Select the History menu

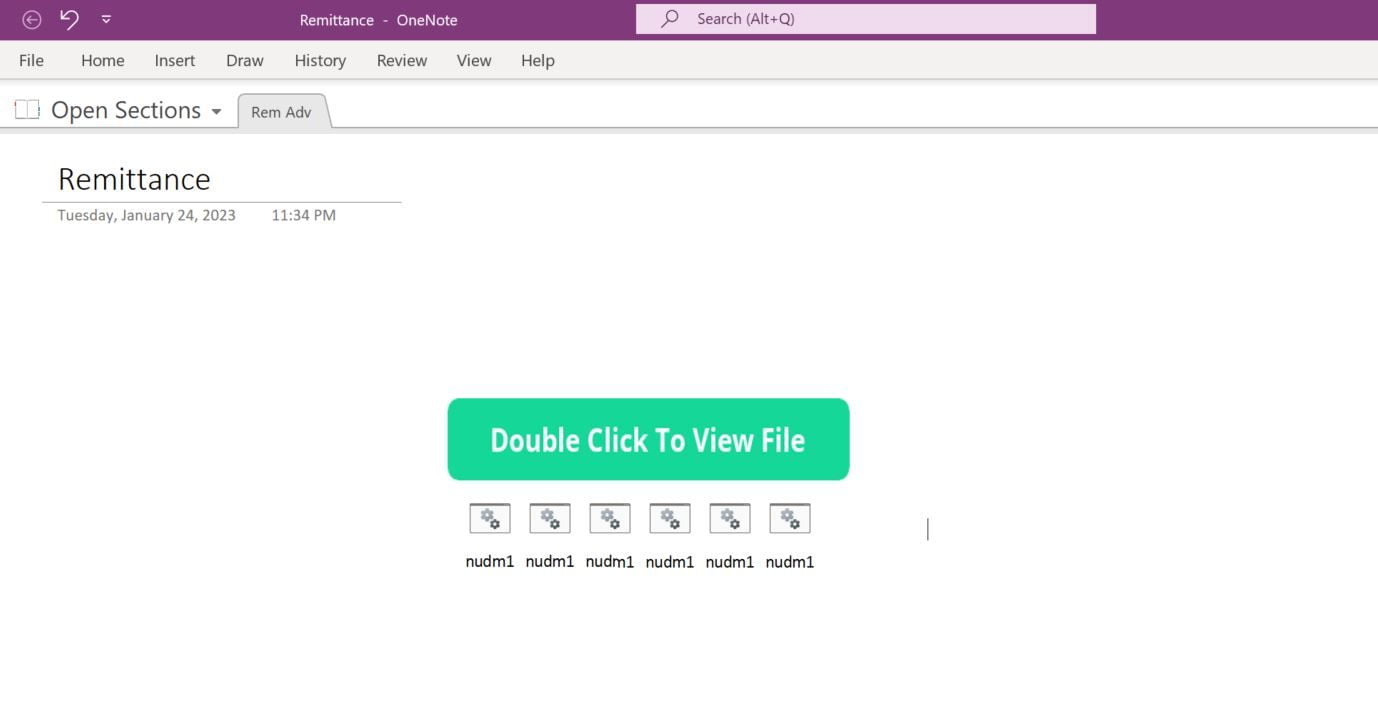coord(319,60)
